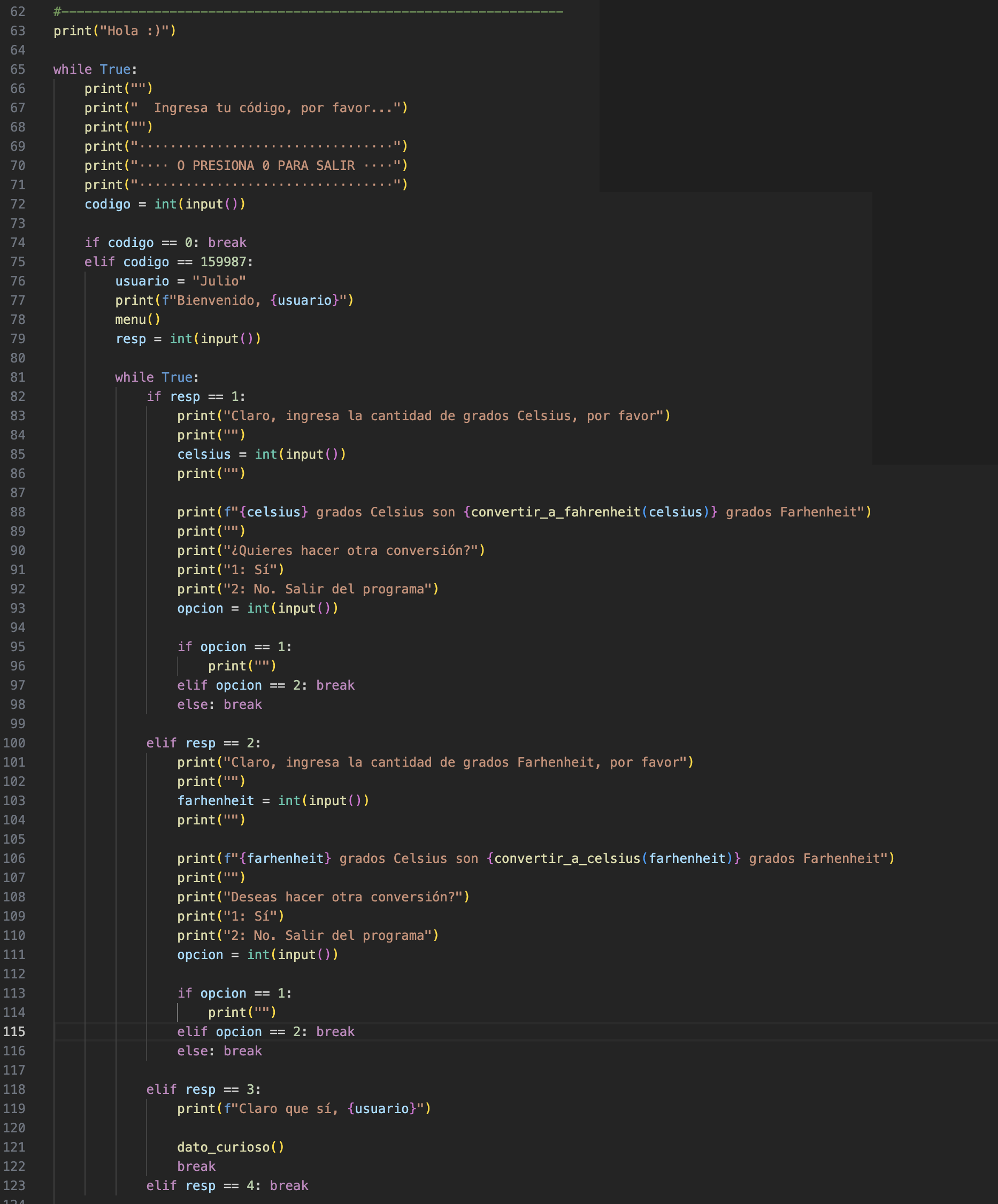998x1204 pixels.
Task: Click the standalone 'break' on line 122
Action: [x=196, y=1167]
